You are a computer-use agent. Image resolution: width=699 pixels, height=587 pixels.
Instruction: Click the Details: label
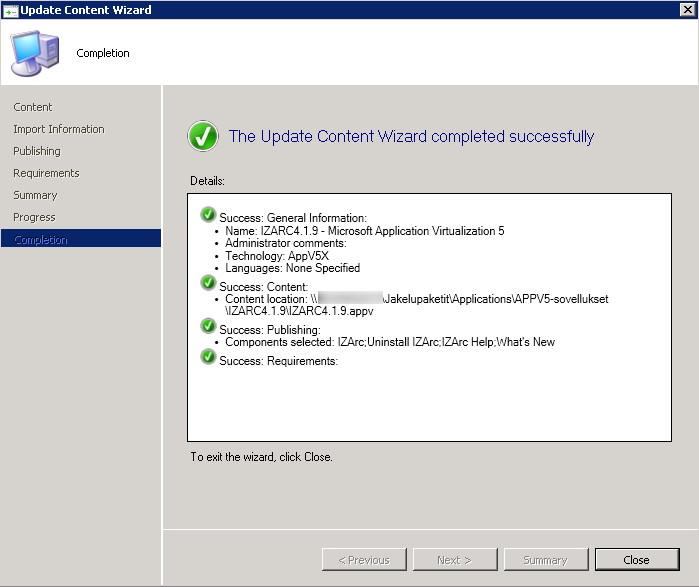(x=207, y=181)
